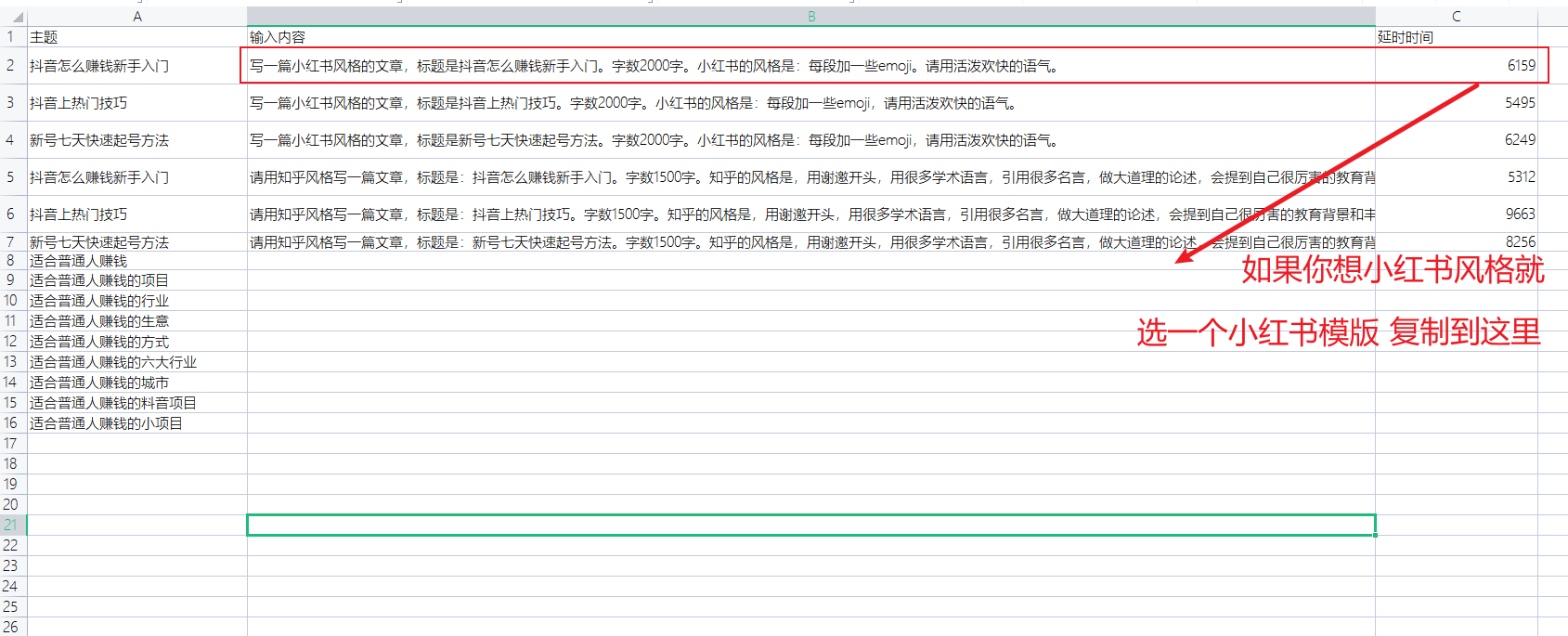Click the delay value 9663

point(1457,214)
